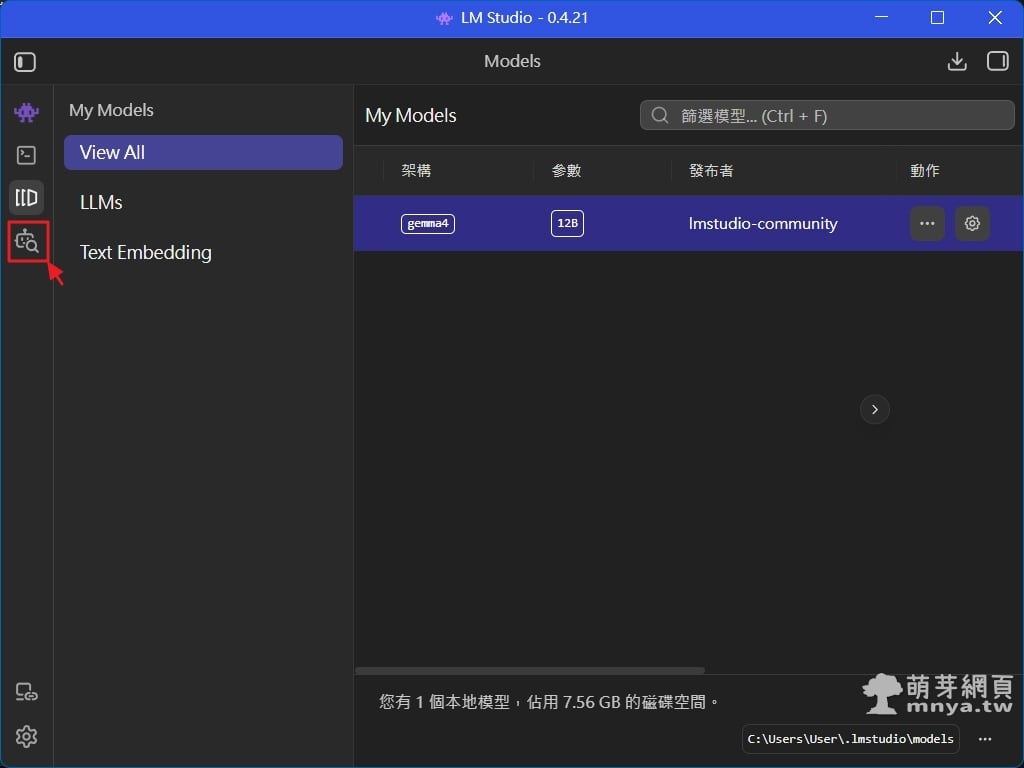Minimize the LM Studio window

[882, 18]
